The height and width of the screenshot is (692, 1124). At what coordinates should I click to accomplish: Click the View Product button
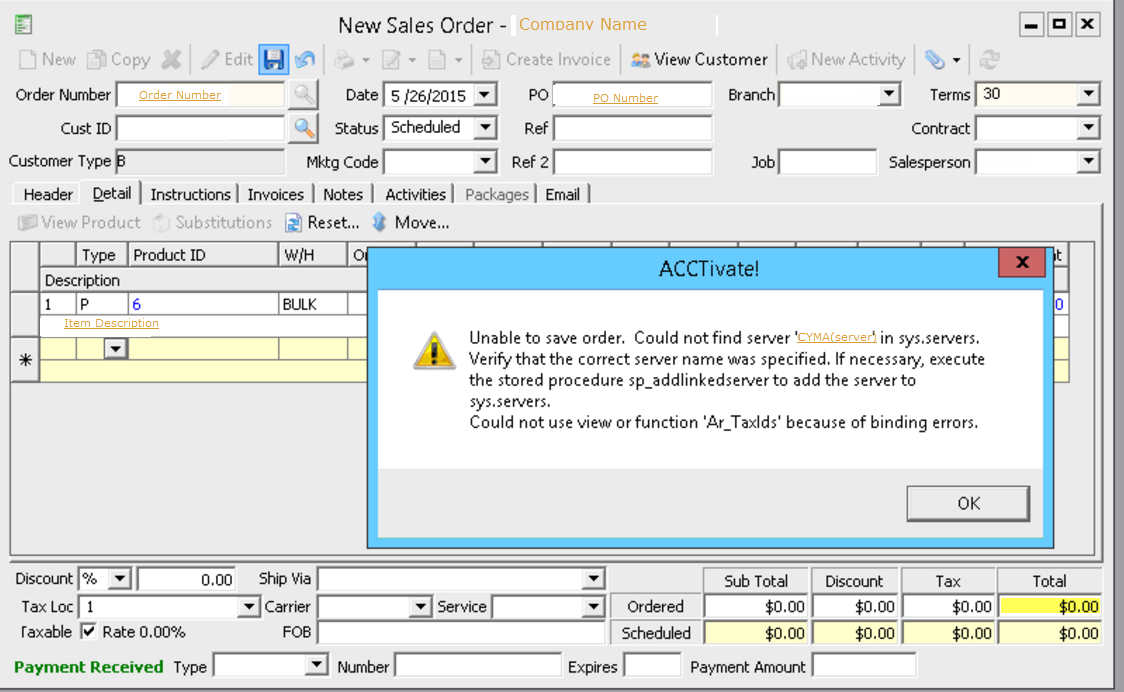click(x=80, y=223)
